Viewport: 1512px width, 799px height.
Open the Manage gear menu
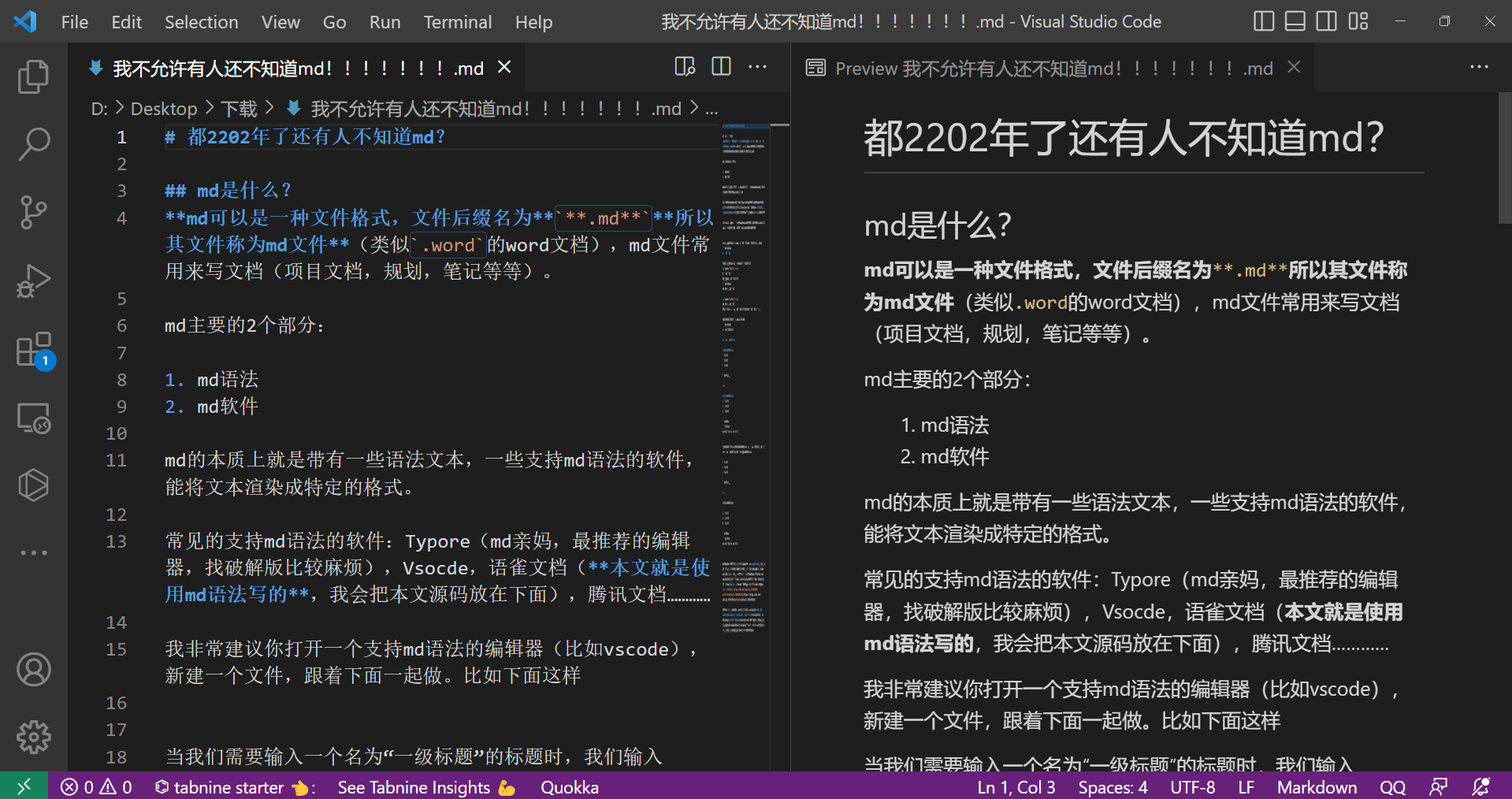point(33,737)
